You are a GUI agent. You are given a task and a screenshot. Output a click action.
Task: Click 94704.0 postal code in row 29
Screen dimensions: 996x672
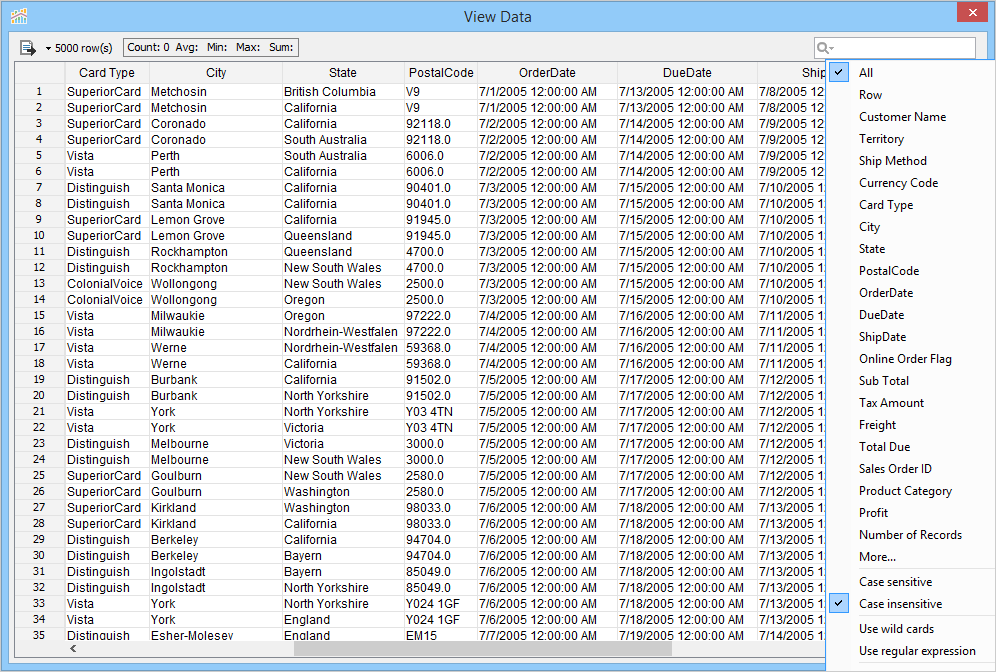441,540
